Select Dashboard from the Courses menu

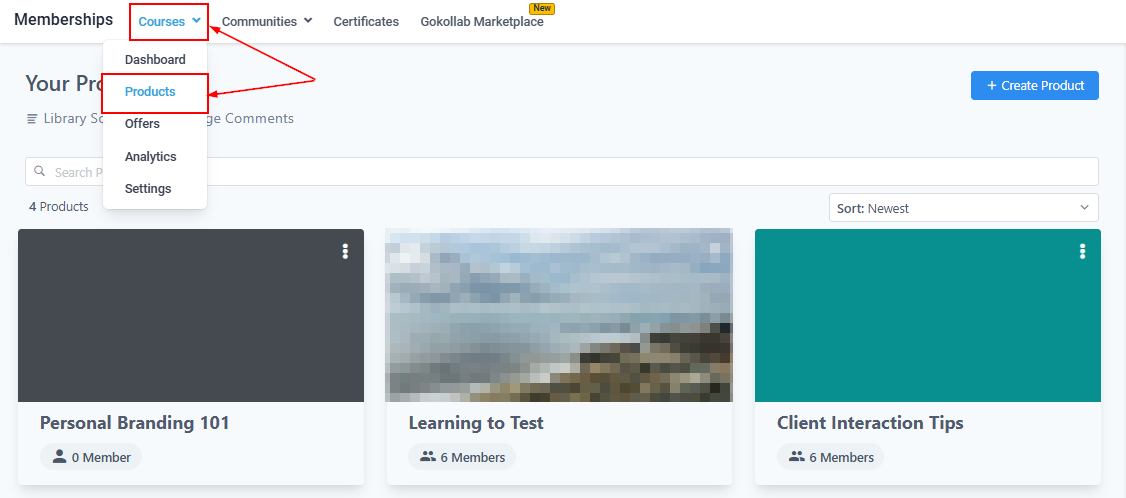click(155, 59)
